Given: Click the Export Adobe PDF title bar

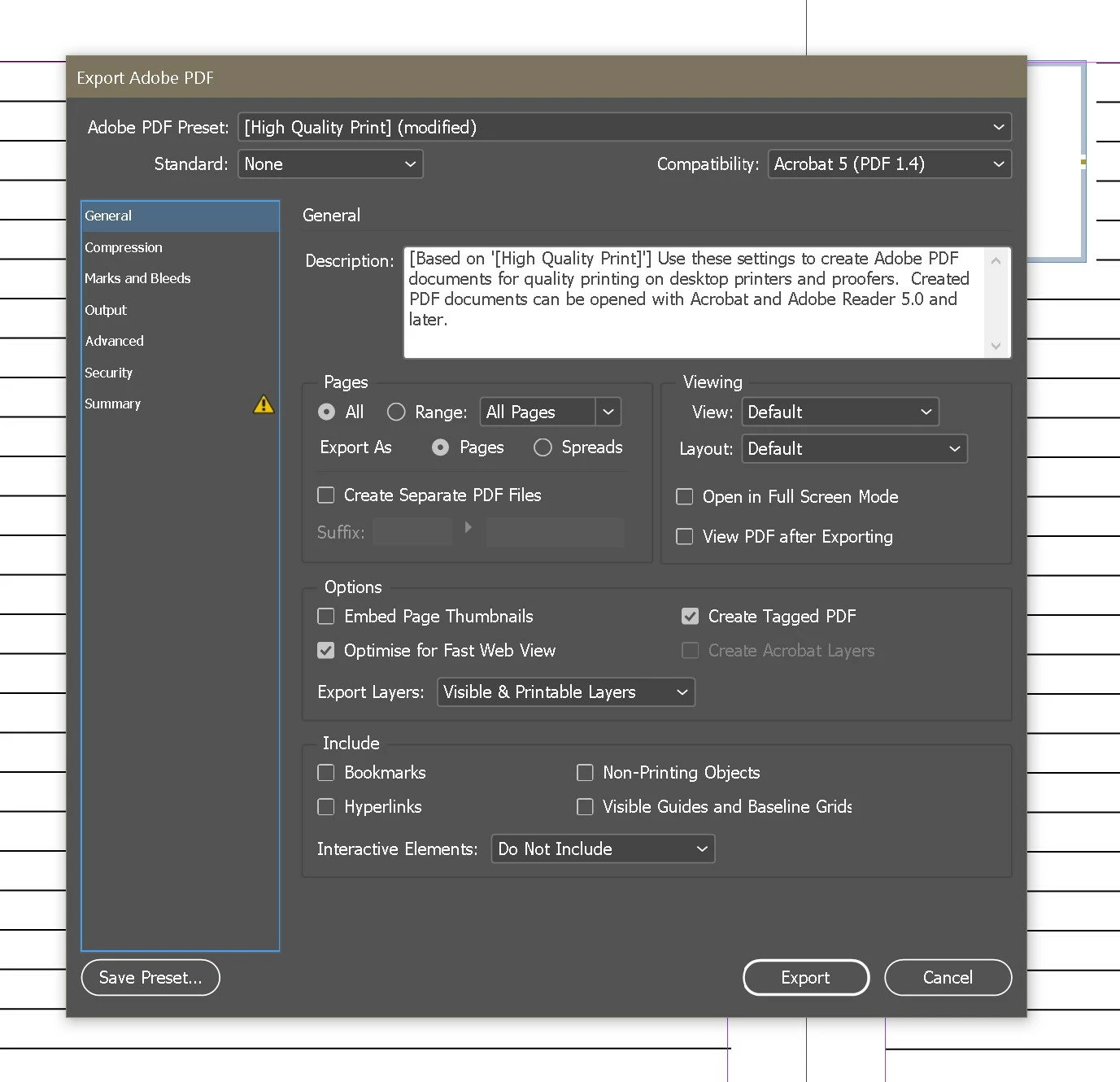Looking at the screenshot, I should coord(547,78).
